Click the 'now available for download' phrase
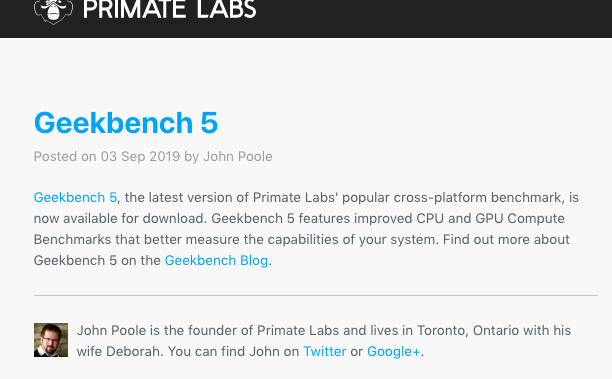Image resolution: width=612 pixels, height=379 pixels. point(119,219)
